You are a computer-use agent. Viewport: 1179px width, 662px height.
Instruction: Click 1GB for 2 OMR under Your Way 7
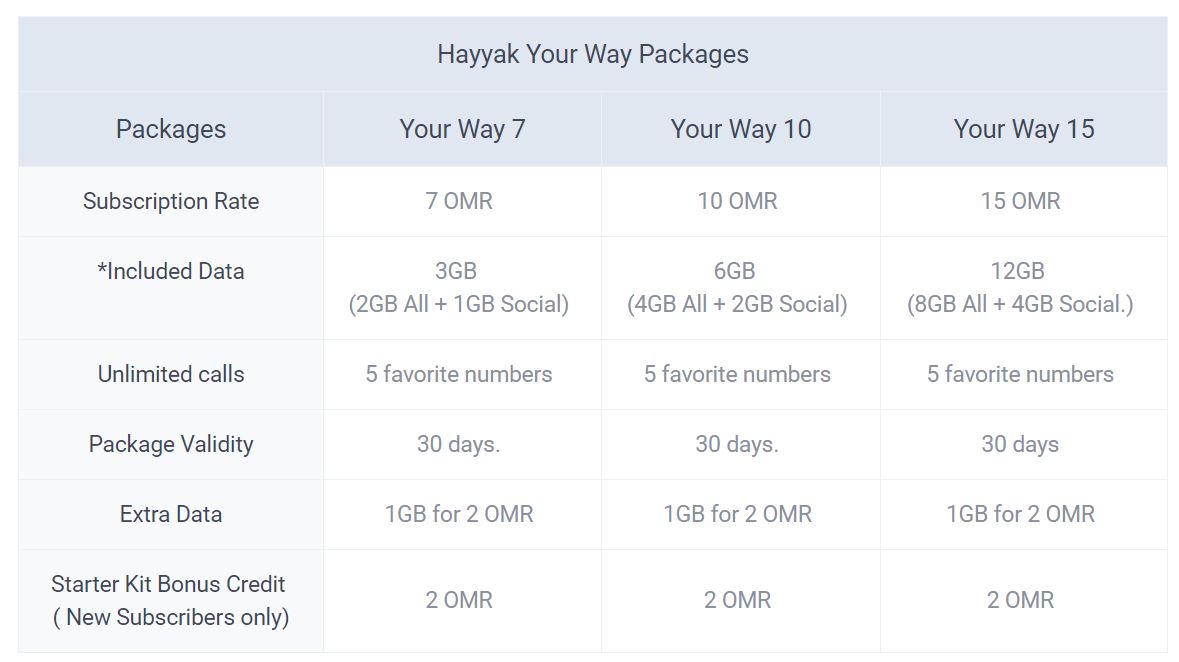[x=459, y=514]
